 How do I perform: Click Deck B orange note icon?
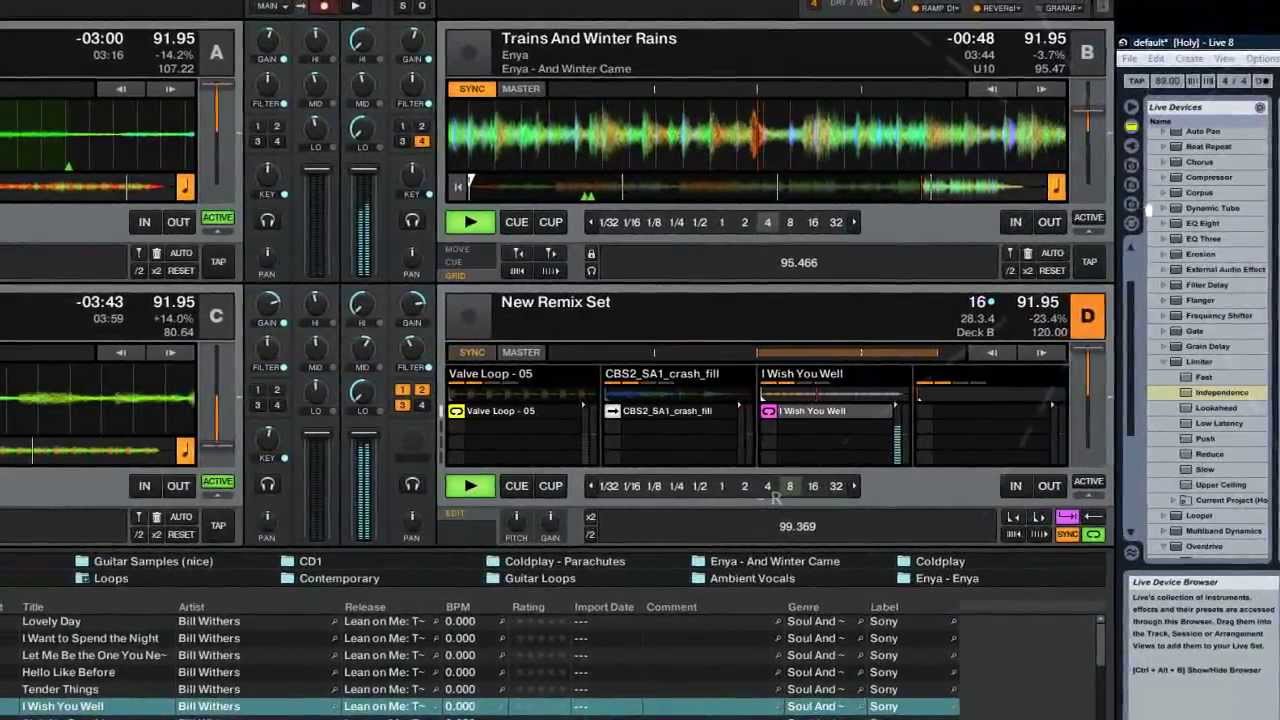click(1056, 186)
